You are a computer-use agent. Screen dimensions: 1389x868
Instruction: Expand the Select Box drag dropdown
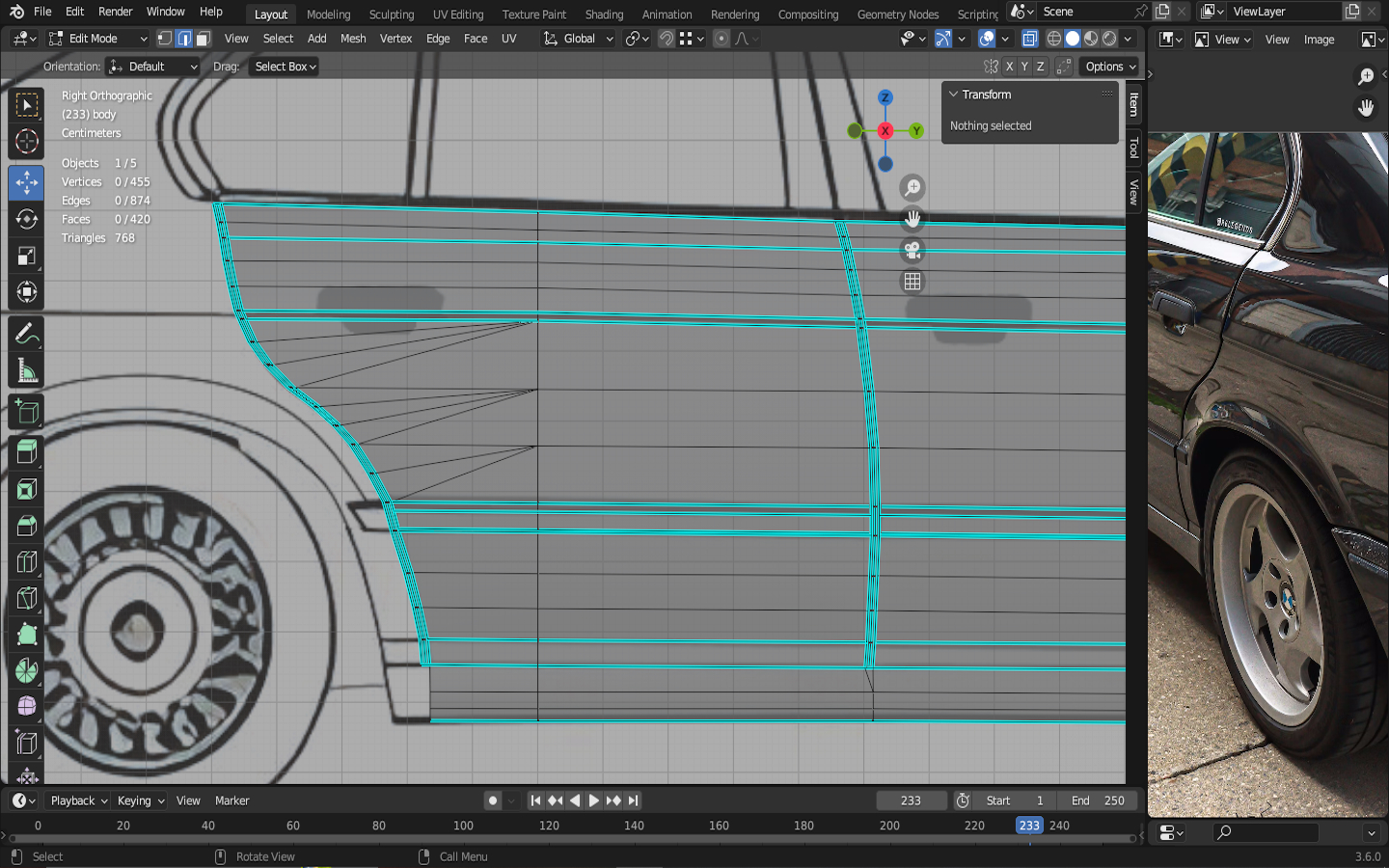(285, 67)
